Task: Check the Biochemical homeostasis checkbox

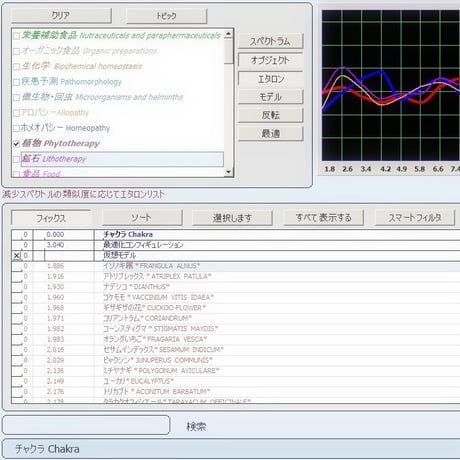Action: pyautogui.click(x=16, y=67)
